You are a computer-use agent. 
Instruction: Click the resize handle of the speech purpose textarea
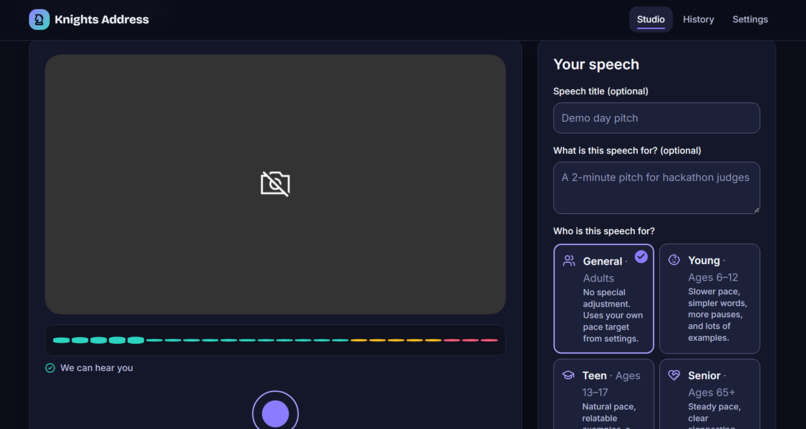(756, 209)
